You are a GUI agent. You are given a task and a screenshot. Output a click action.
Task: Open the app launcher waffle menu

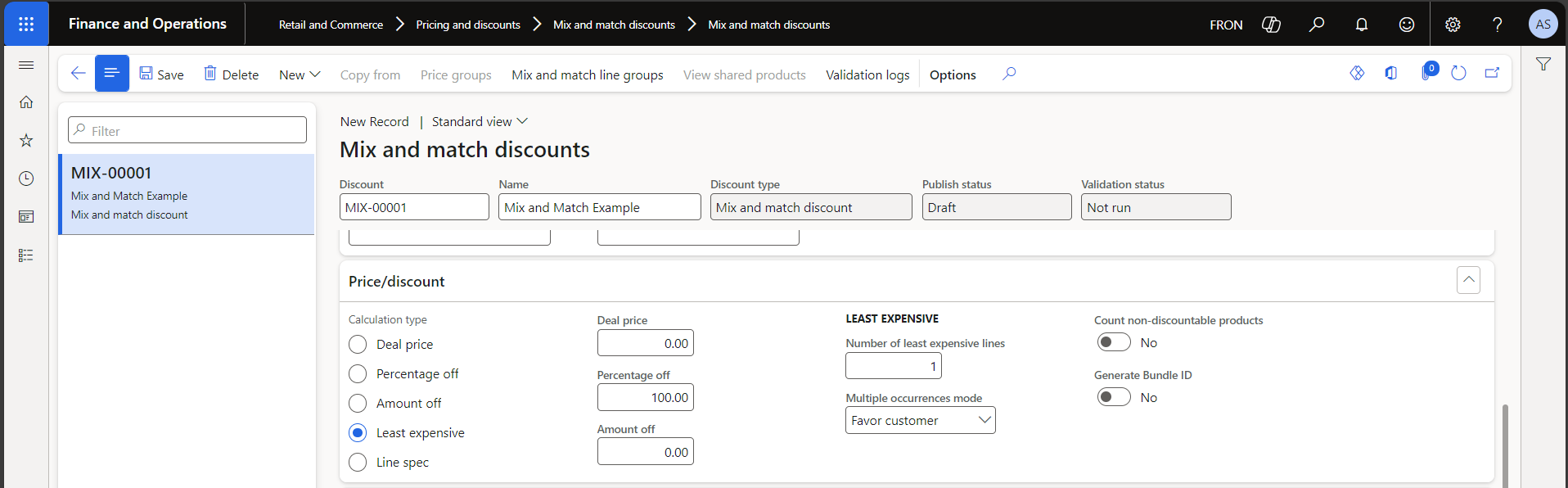(x=26, y=24)
